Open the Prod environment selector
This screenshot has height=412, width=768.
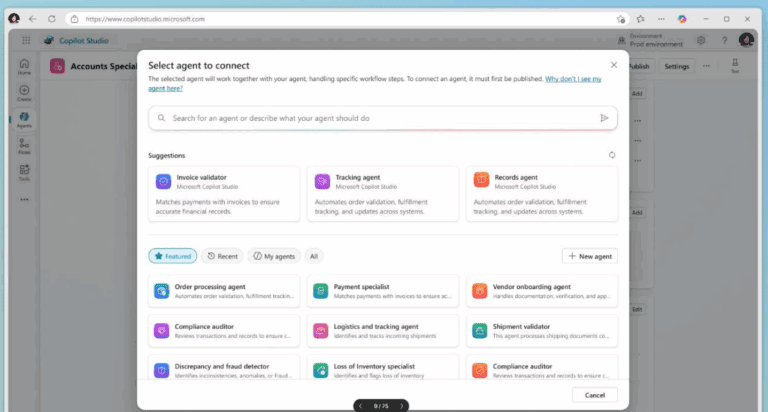pyautogui.click(x=650, y=40)
